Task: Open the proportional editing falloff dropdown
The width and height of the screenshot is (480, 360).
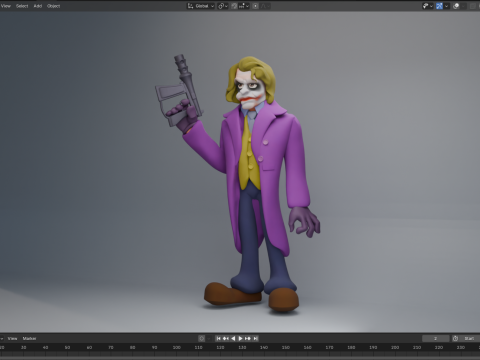Action: [x=265, y=6]
